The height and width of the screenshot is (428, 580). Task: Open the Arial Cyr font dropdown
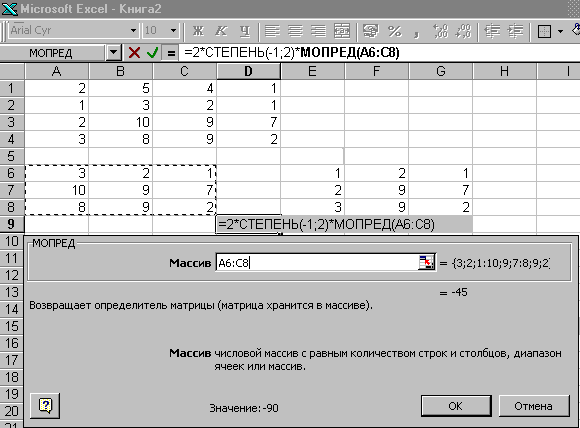point(133,30)
